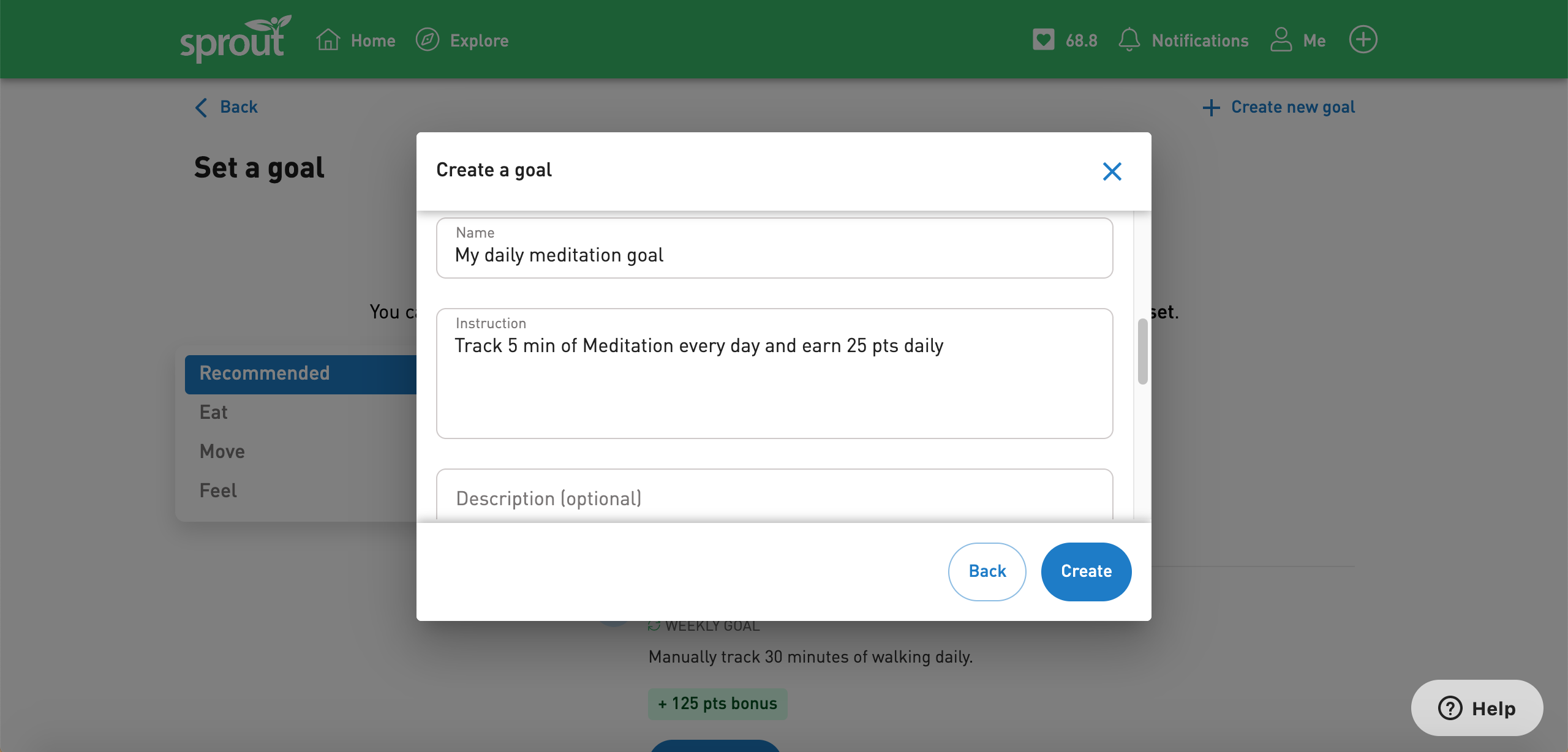Click the Create button to save goal
The image size is (1568, 752).
(x=1086, y=571)
